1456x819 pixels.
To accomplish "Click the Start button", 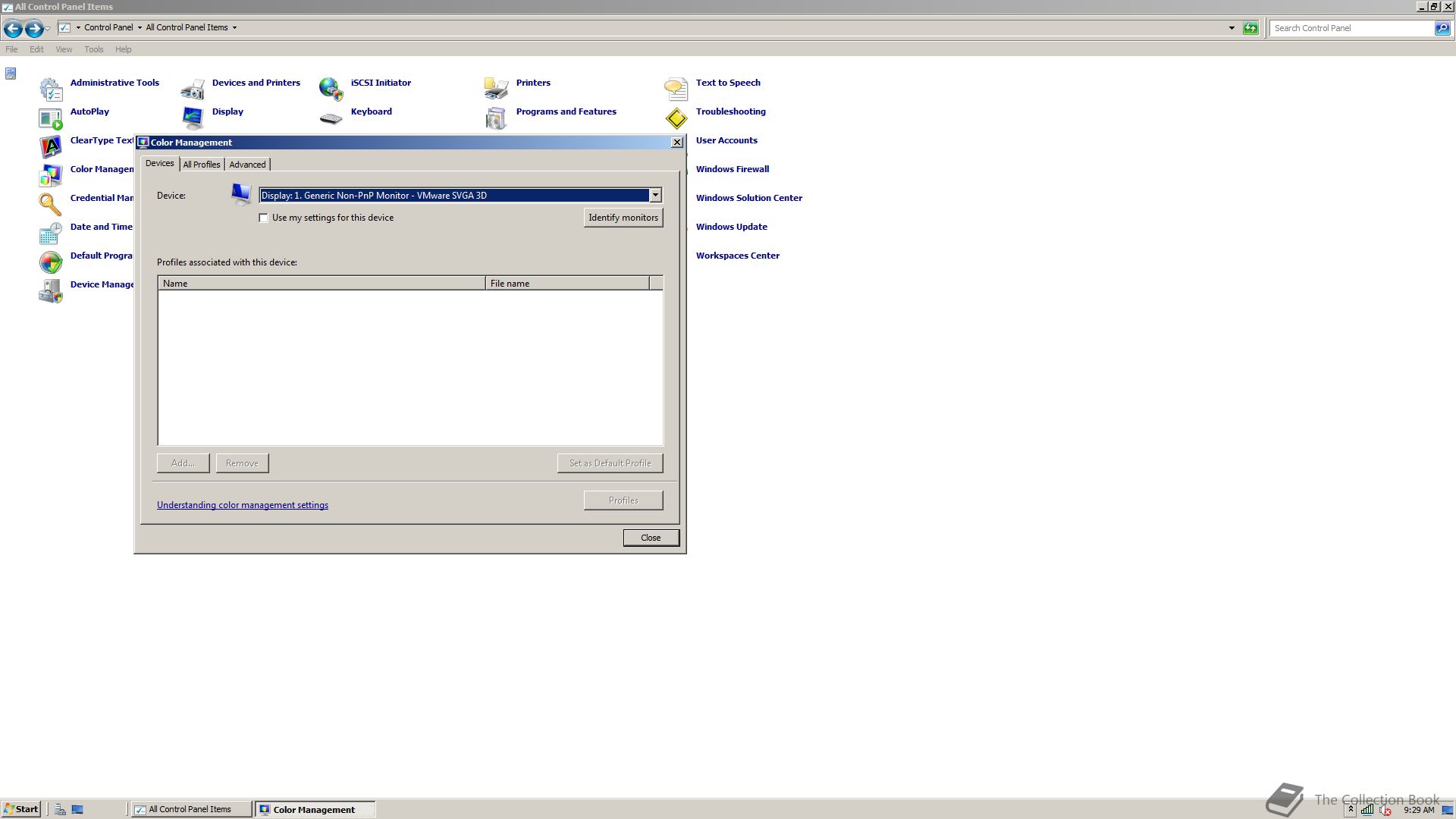I will pos(21,809).
